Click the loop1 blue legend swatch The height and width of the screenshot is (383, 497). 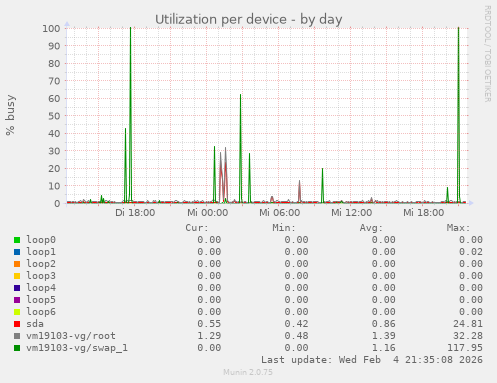(17, 252)
